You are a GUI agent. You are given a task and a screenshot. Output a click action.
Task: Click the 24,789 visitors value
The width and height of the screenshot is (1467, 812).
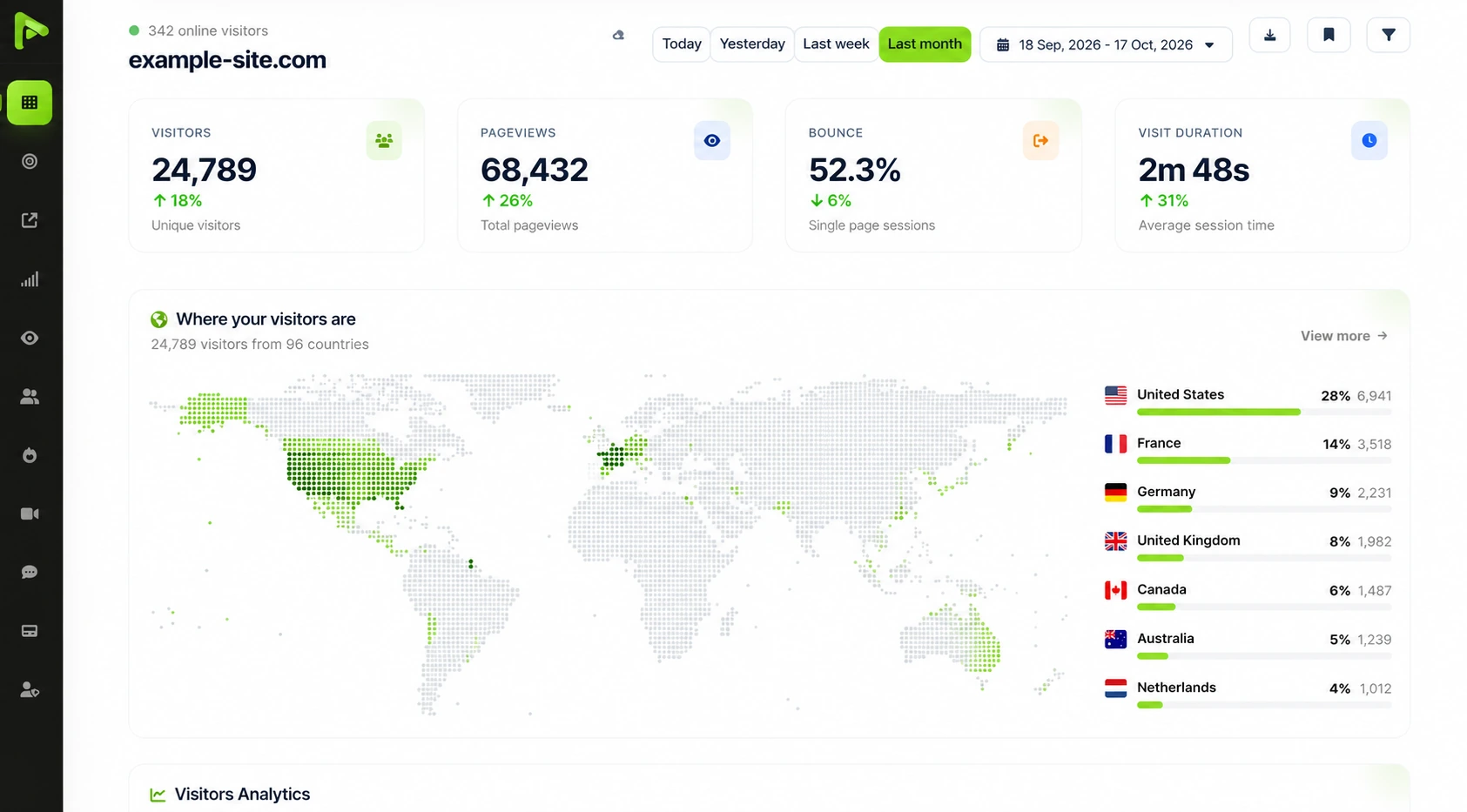[x=204, y=170]
